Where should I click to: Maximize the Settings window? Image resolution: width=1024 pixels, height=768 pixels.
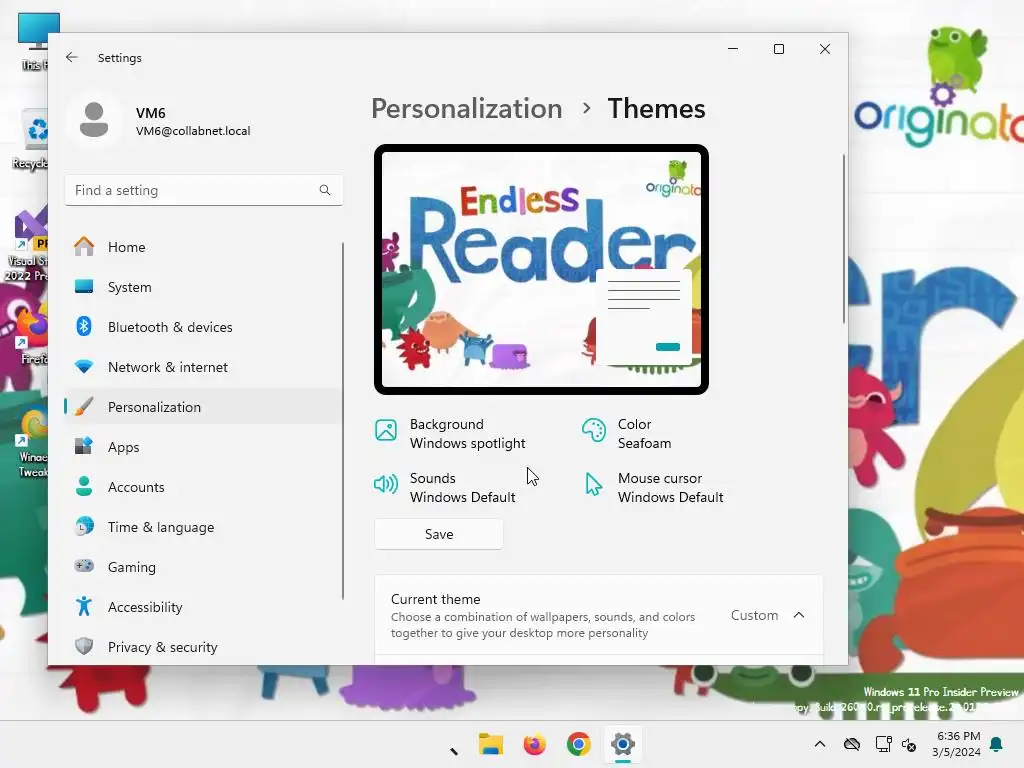click(x=778, y=49)
